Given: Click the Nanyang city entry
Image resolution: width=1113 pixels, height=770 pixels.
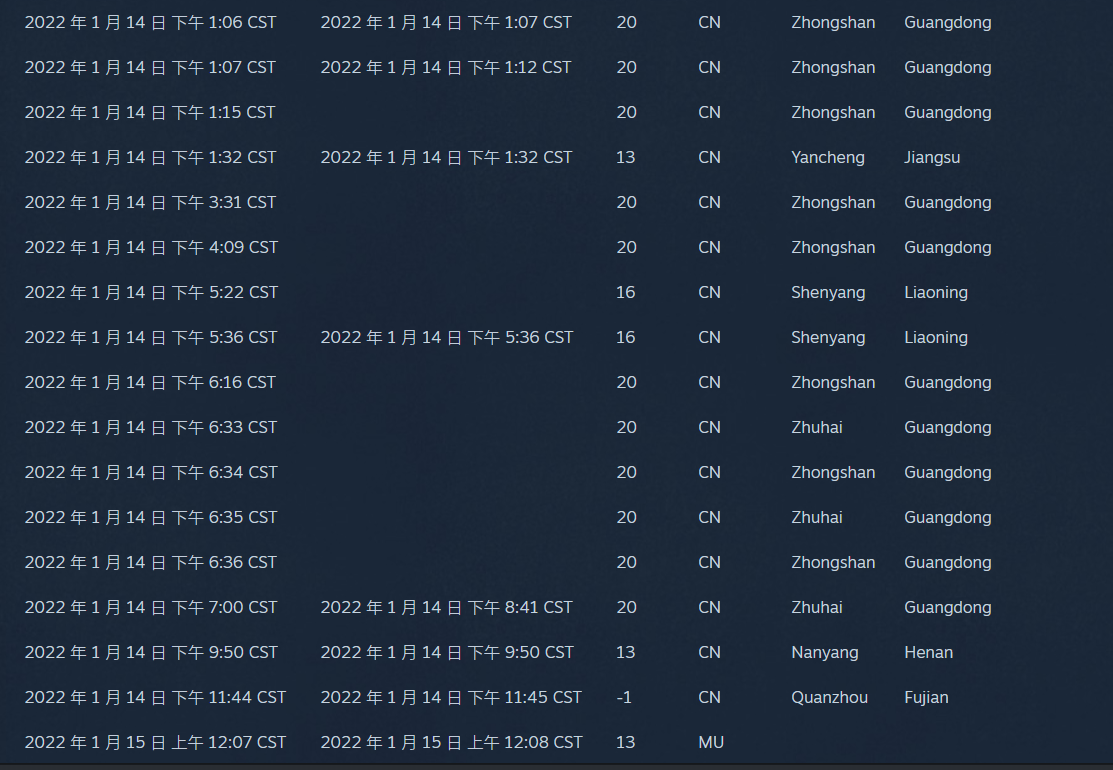Looking at the screenshot, I should click(824, 652).
